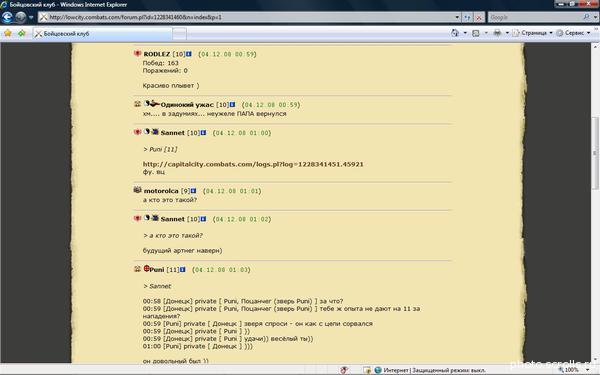Open the Сервис menu
600x375 pixels.
pos(573,33)
